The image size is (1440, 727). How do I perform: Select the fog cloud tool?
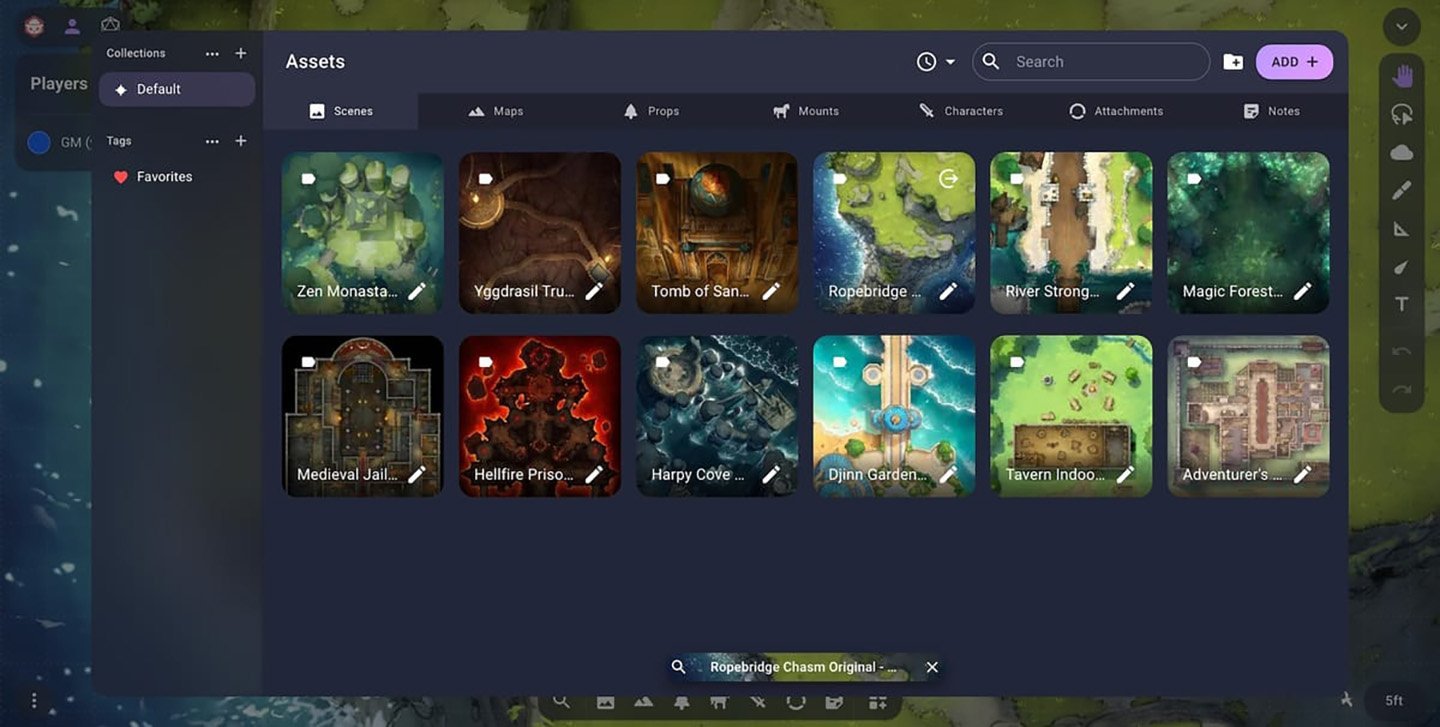[1402, 152]
